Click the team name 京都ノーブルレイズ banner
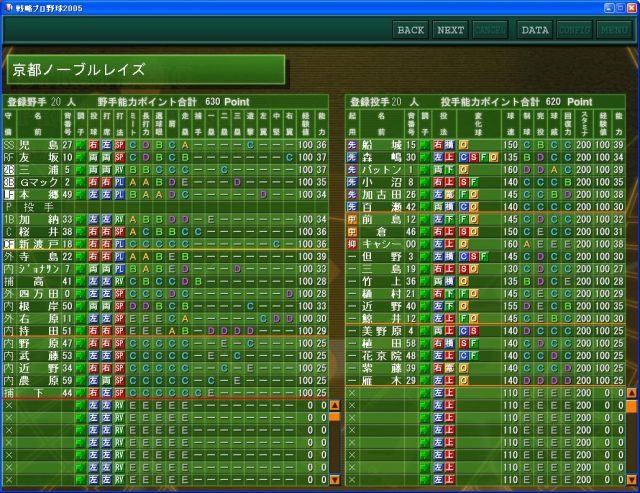The height and width of the screenshot is (493, 640). pyautogui.click(x=146, y=69)
